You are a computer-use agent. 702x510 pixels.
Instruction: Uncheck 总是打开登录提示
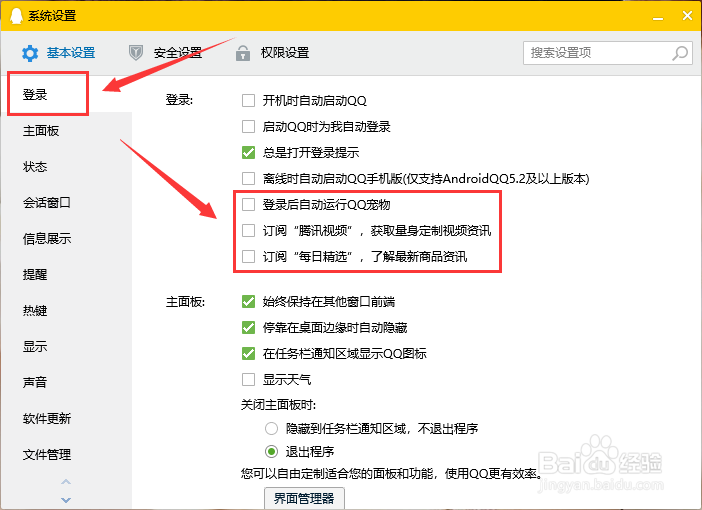(248, 152)
